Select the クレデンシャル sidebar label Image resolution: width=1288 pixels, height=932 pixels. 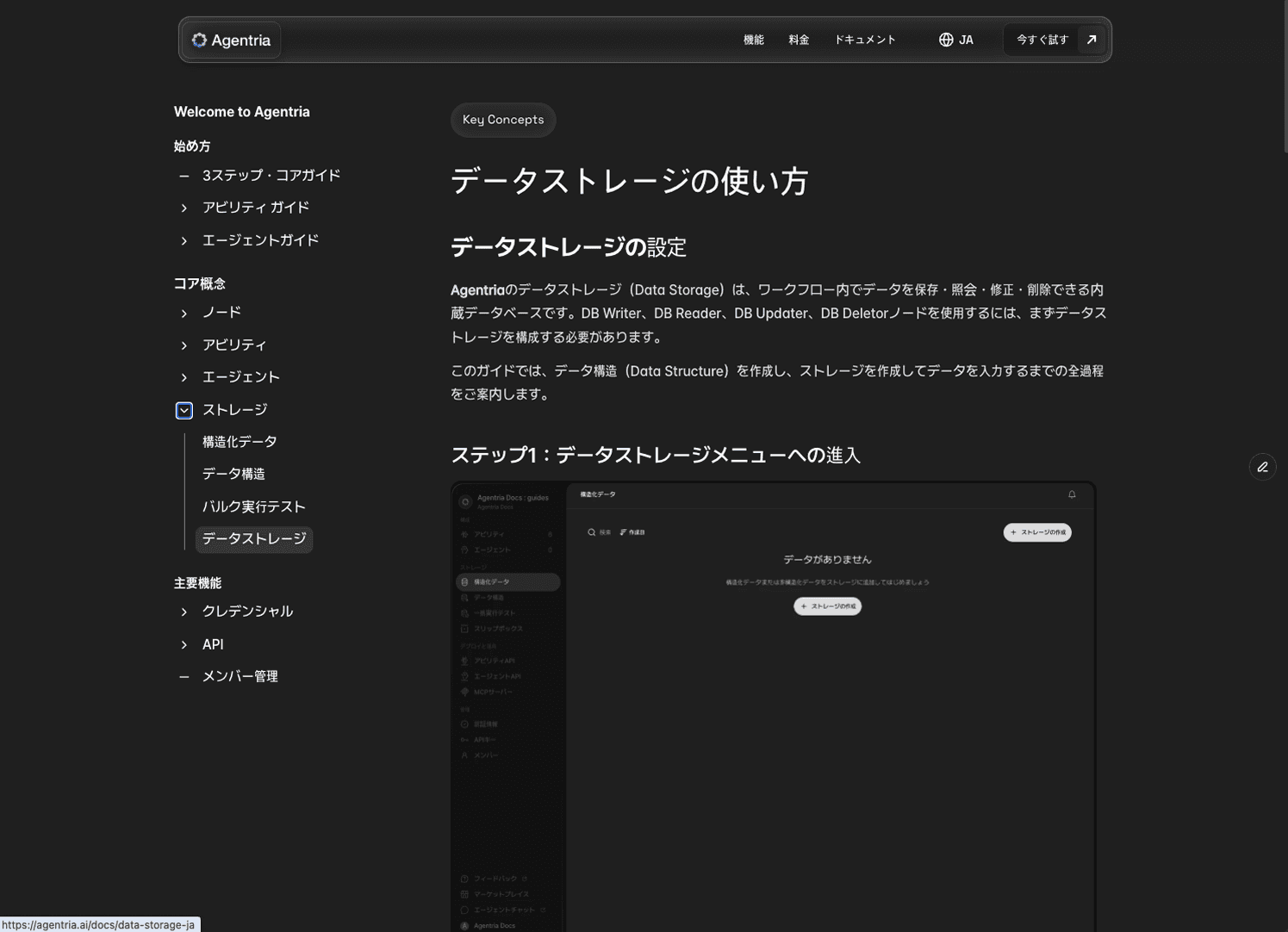click(x=247, y=612)
